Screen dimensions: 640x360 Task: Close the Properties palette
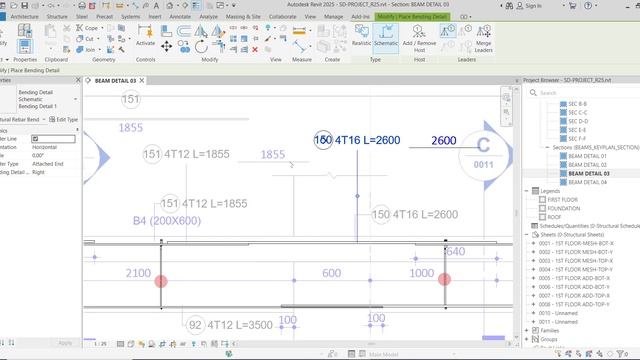pyautogui.click(x=78, y=80)
